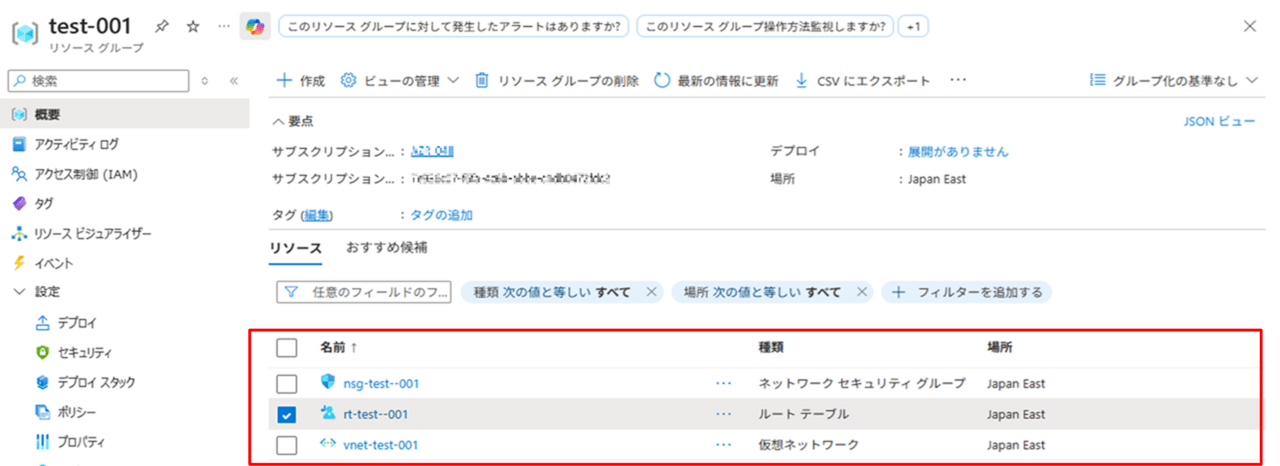Mark test-001 as favorite with star
Viewport: 1280px width, 466px height.
click(194, 27)
